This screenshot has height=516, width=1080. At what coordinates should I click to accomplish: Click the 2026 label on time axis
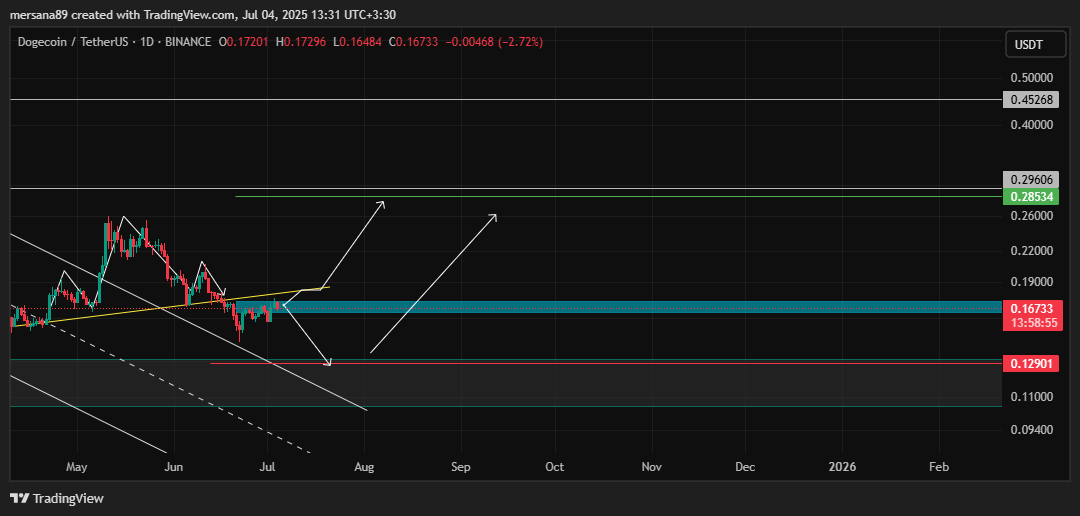pos(842,467)
